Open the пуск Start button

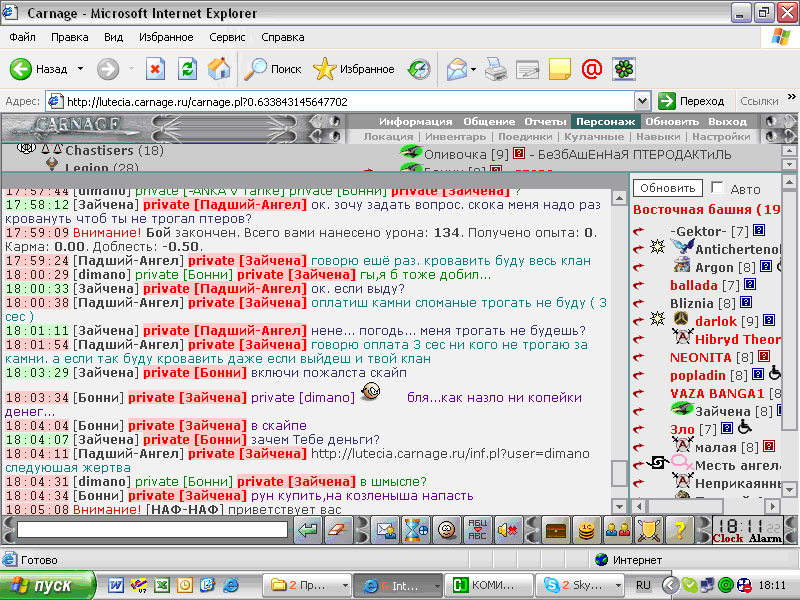point(47,585)
